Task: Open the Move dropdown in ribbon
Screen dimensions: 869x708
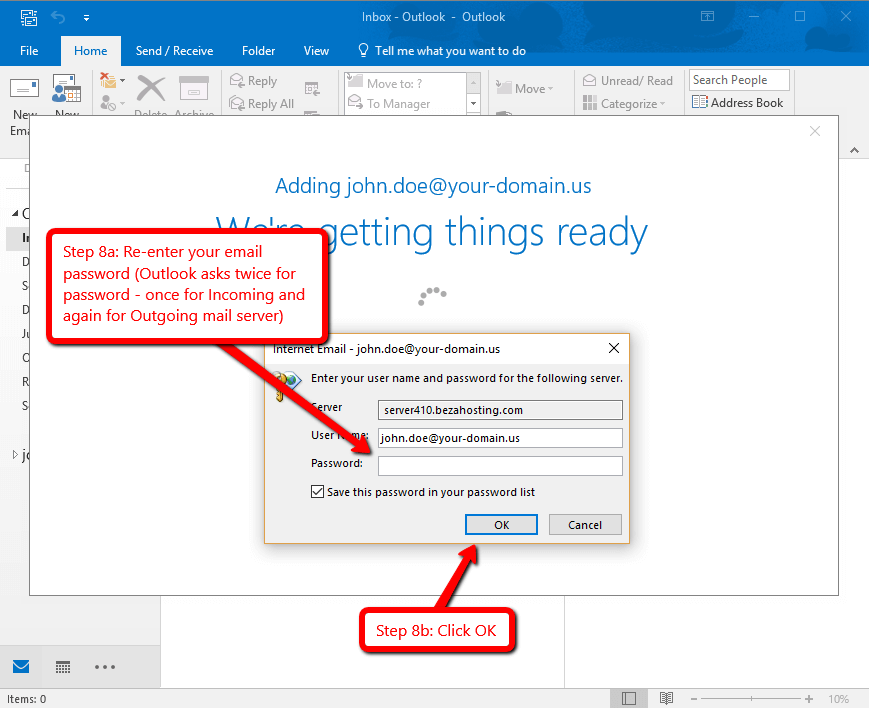Action: 525,89
